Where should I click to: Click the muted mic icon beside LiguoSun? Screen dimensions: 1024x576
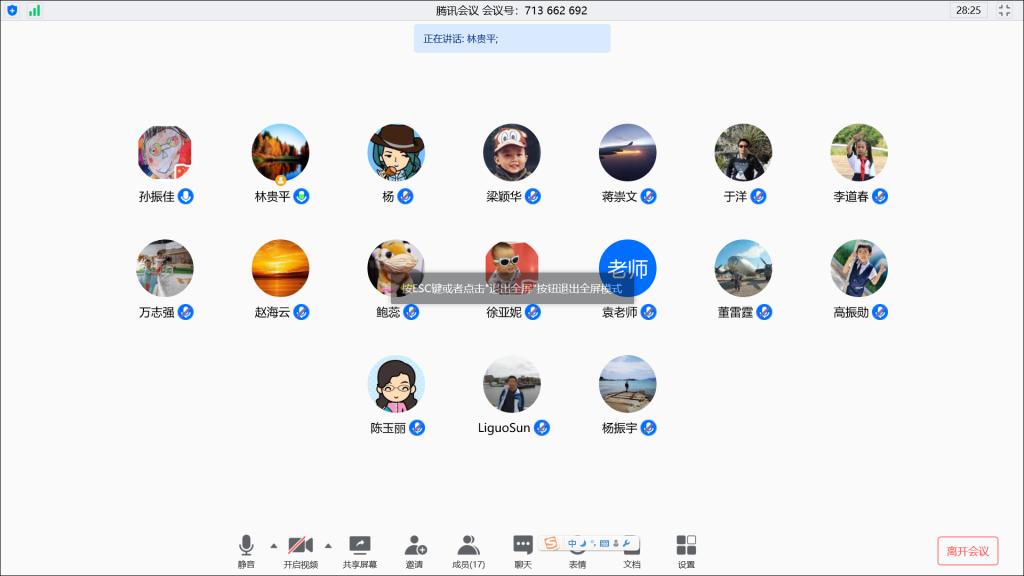[541, 428]
